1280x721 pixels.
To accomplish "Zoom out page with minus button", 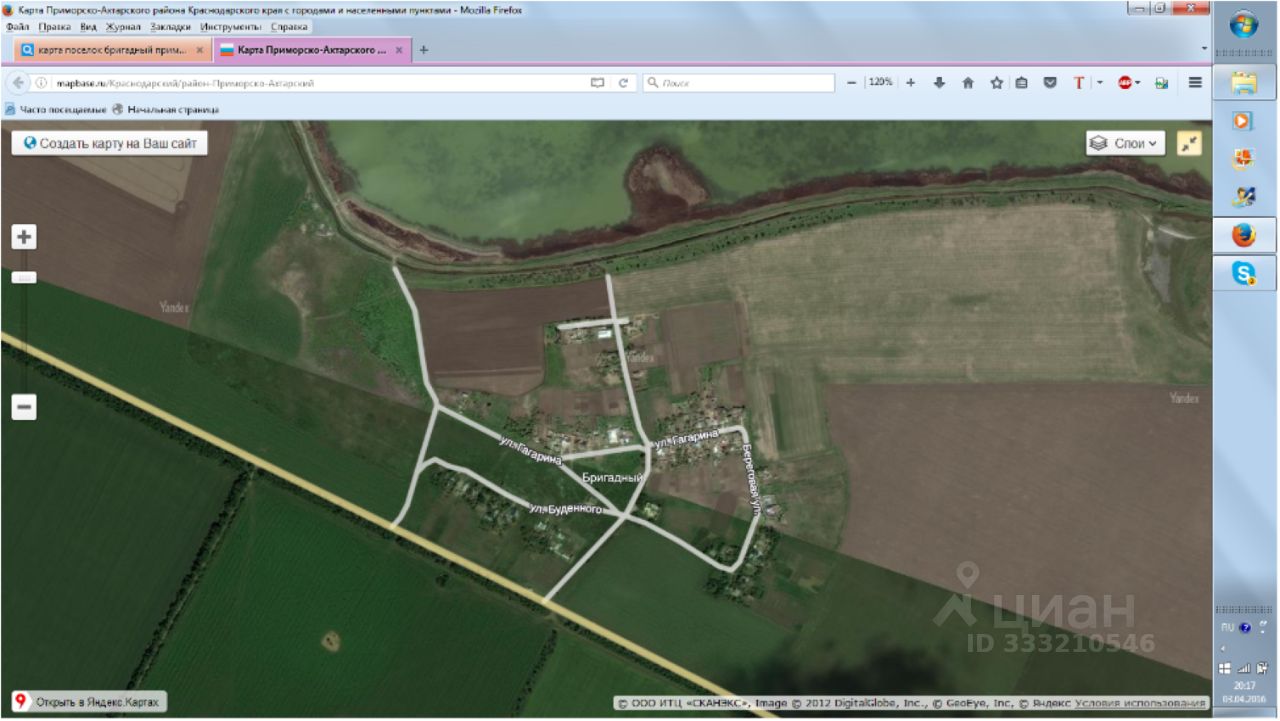I will pyautogui.click(x=851, y=83).
